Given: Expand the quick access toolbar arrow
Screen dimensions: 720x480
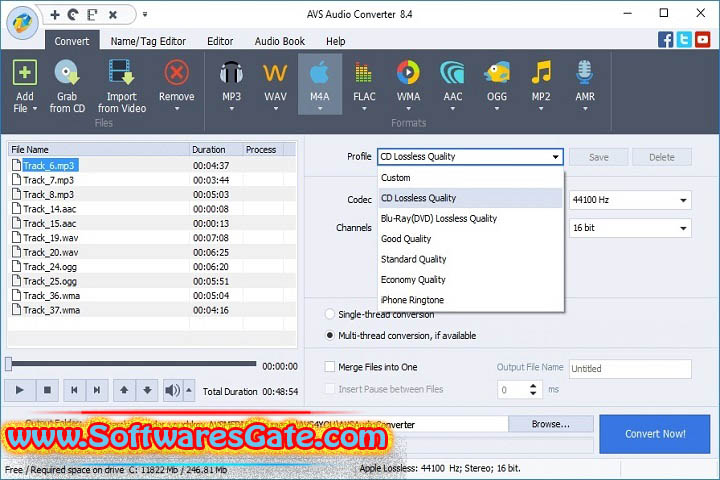Looking at the screenshot, I should 145,15.
